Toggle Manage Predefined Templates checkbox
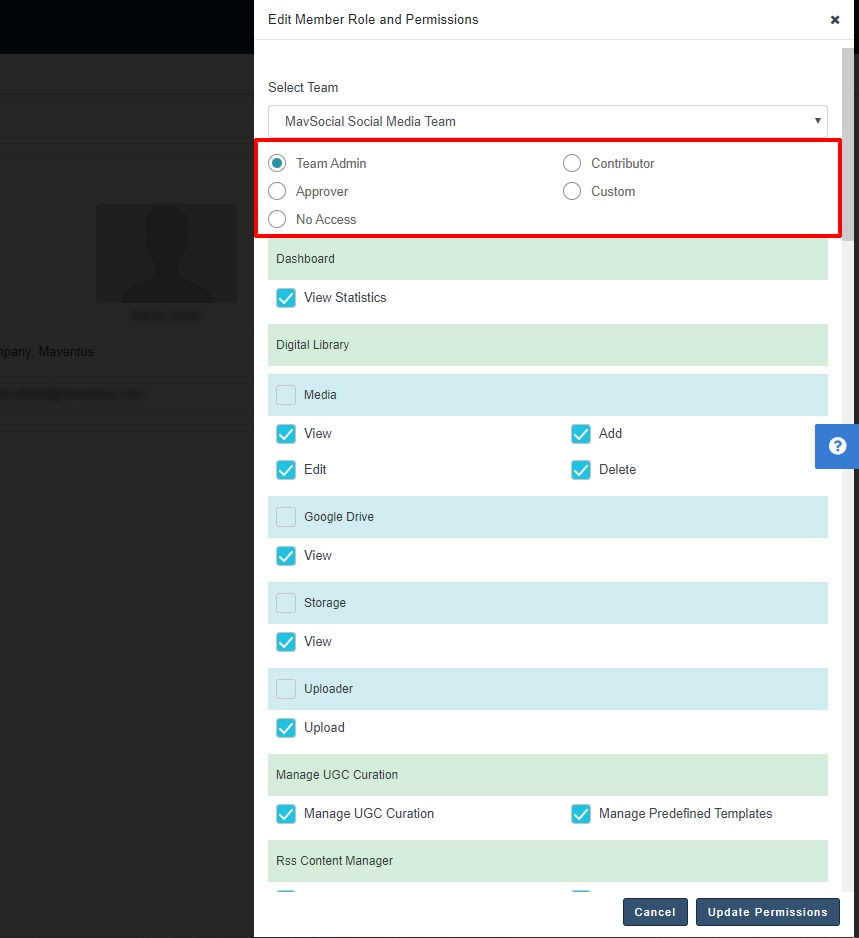Viewport: 859px width, 938px height. 581,814
